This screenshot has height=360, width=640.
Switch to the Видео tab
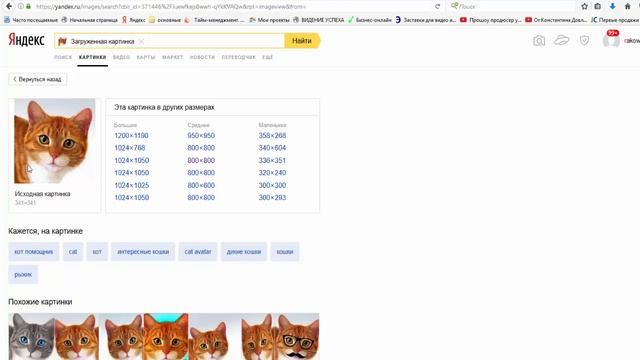tap(121, 57)
